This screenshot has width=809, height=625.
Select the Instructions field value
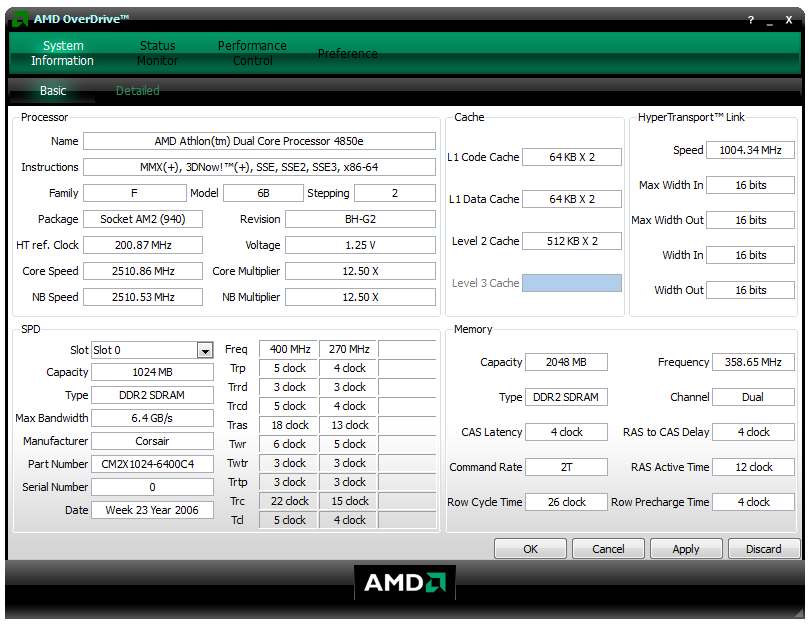[259, 167]
